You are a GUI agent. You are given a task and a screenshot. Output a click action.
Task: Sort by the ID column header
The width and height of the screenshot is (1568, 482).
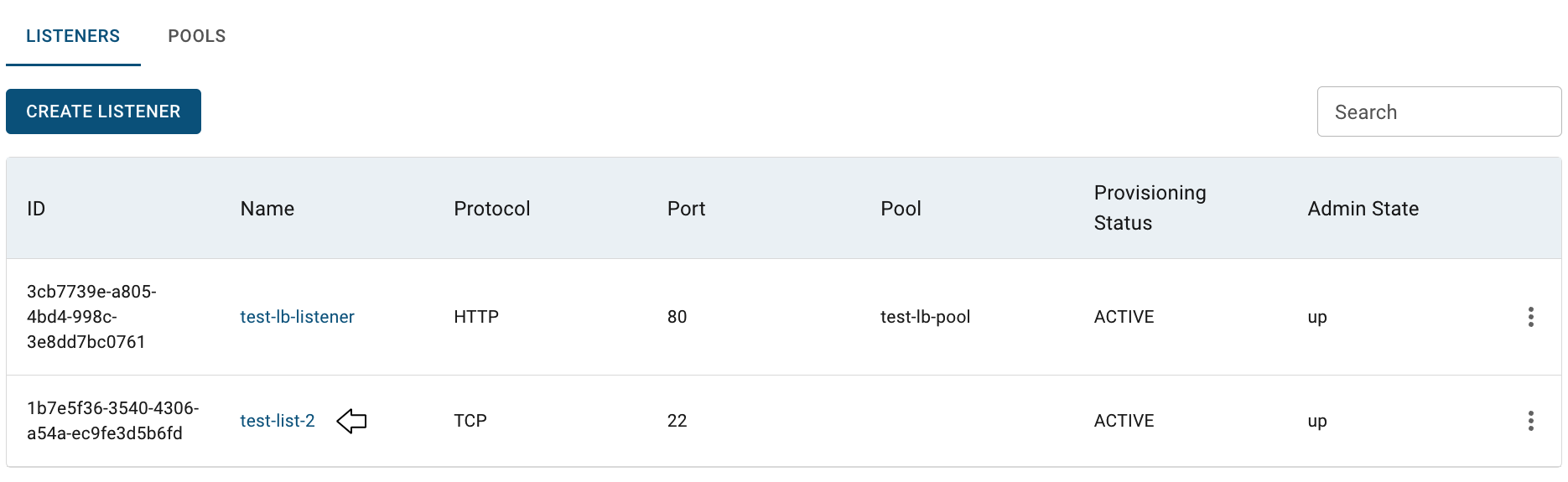36,209
